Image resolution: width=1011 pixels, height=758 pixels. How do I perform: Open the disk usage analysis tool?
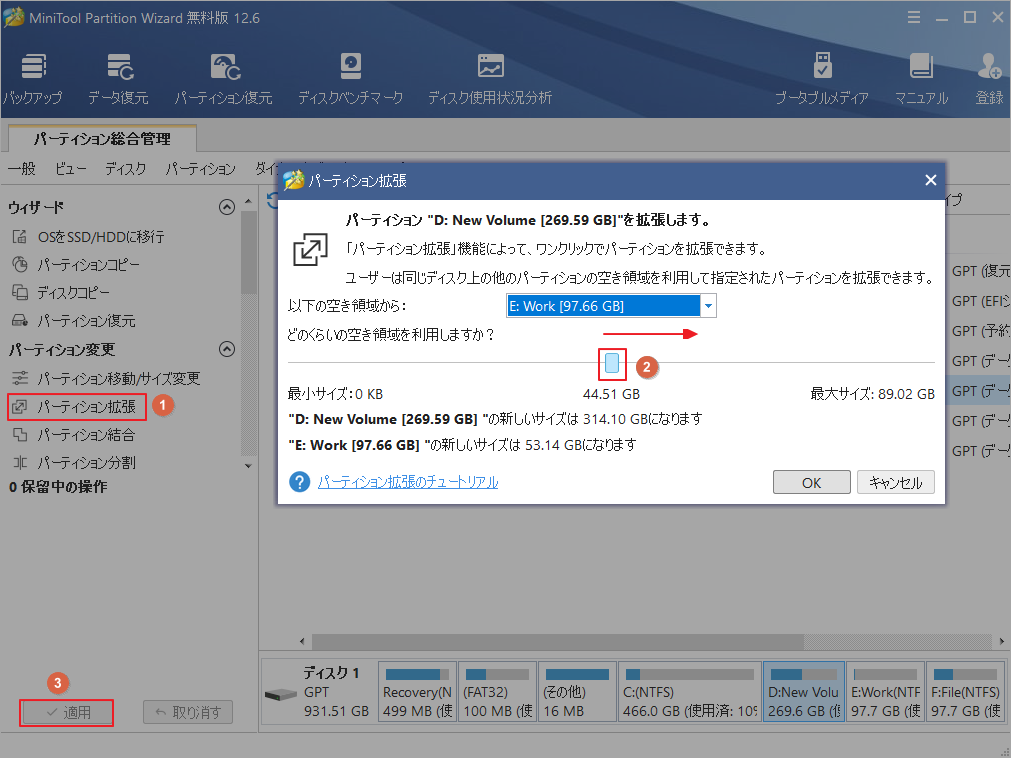click(x=490, y=79)
